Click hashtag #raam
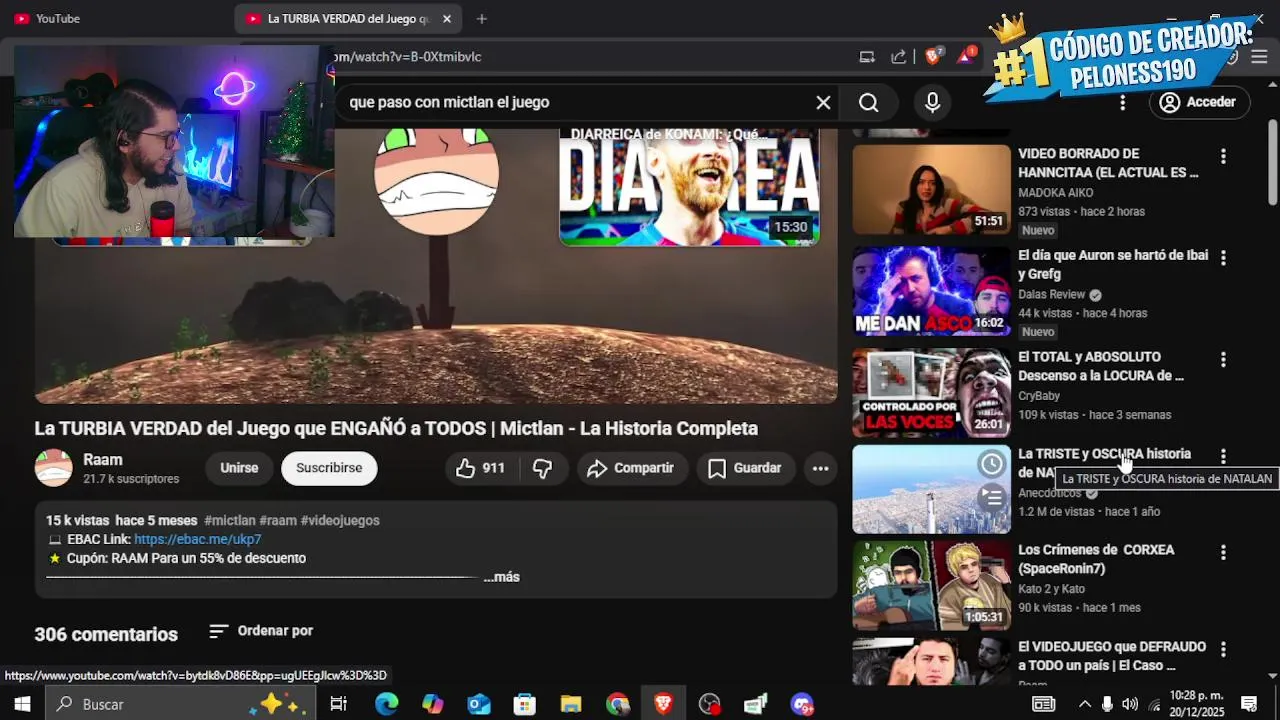This screenshot has height=720, width=1280. click(x=278, y=521)
